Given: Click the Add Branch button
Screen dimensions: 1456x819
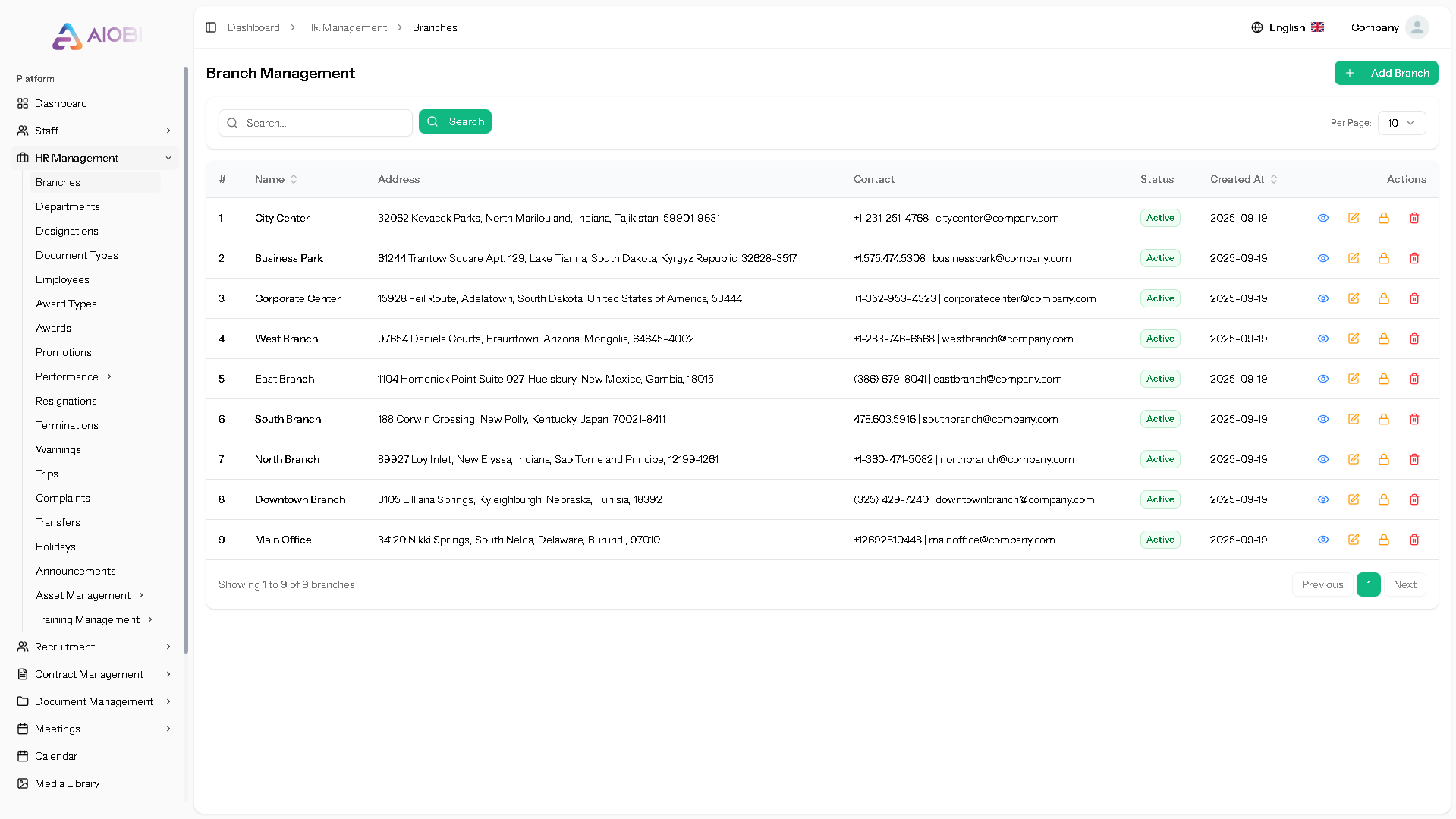Looking at the screenshot, I should 1386,73.
